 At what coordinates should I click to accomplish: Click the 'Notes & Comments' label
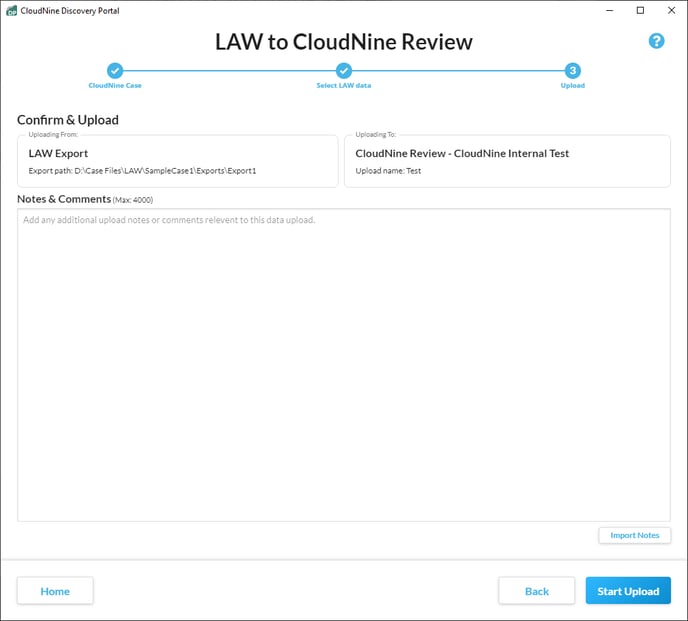pyautogui.click(x=64, y=199)
